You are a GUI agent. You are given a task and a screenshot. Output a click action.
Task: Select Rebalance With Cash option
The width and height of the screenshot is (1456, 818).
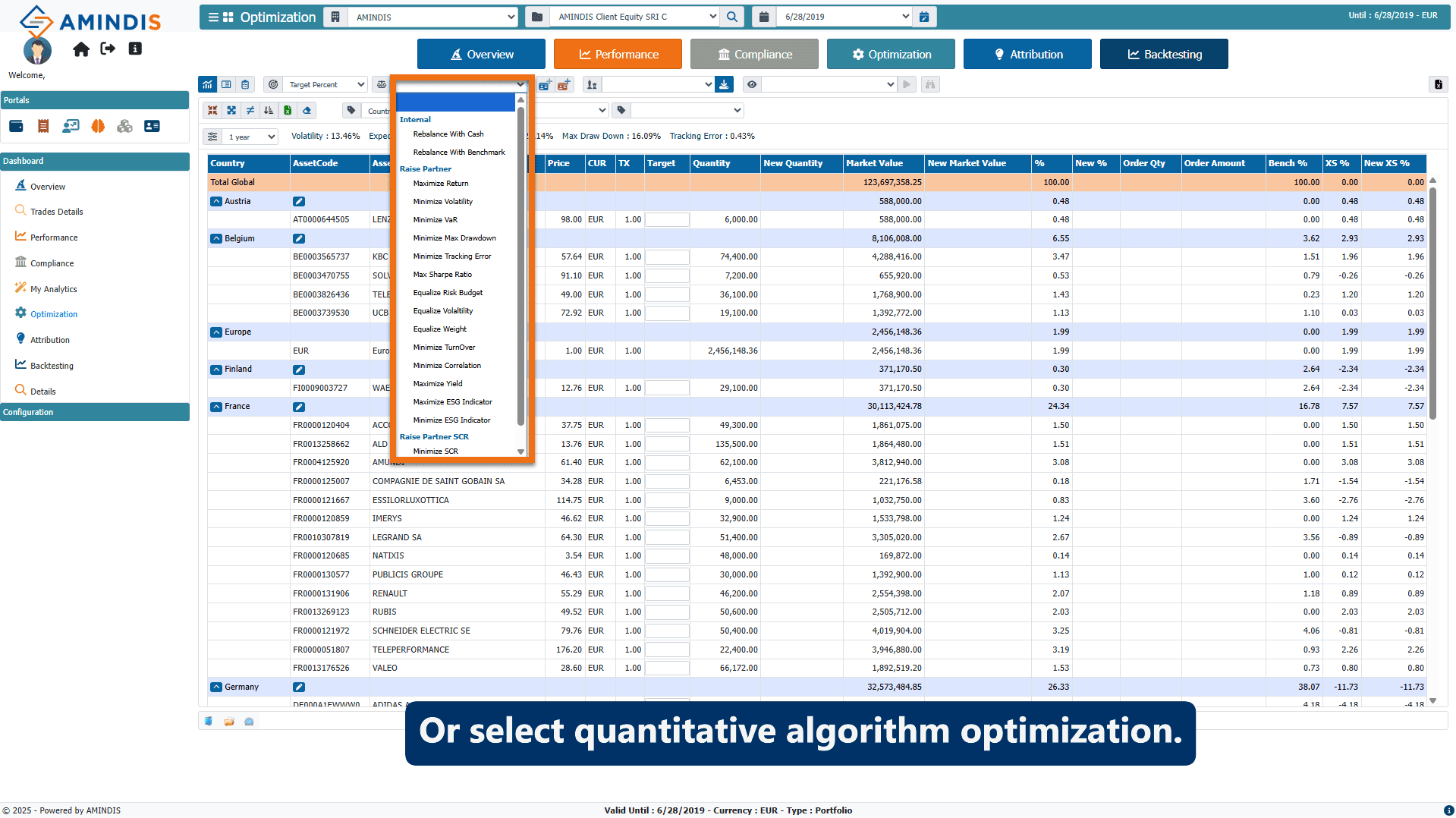click(448, 134)
